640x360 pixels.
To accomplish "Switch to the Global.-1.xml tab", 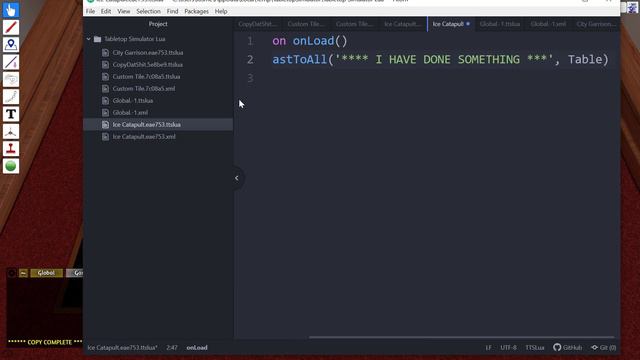I will (548, 24).
